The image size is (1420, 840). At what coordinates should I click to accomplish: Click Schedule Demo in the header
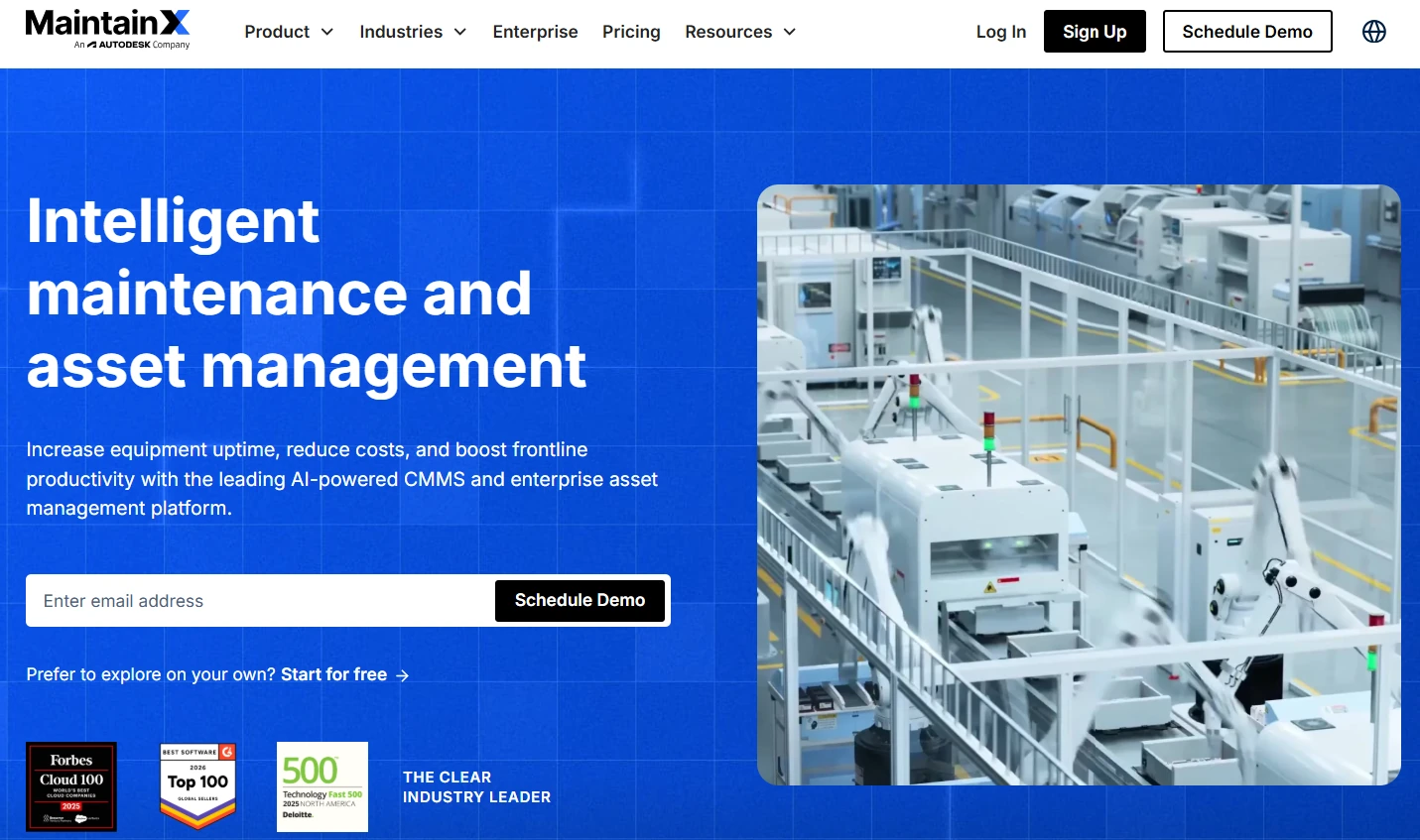pos(1247,32)
